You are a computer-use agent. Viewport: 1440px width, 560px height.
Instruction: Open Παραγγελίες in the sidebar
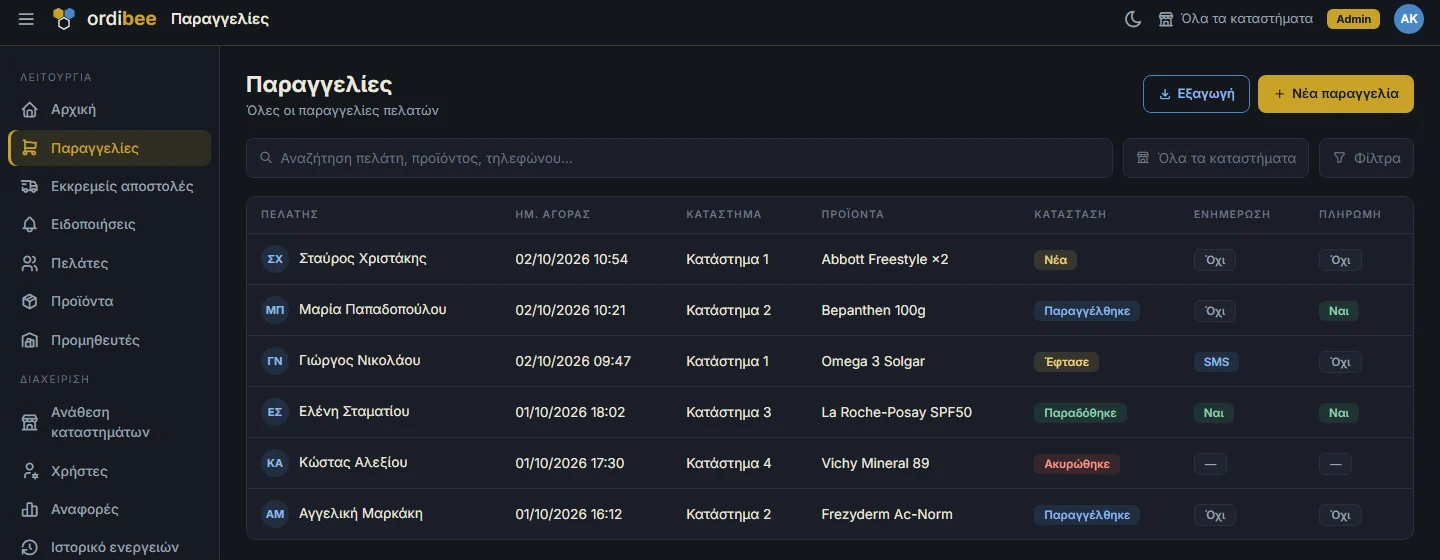point(110,148)
